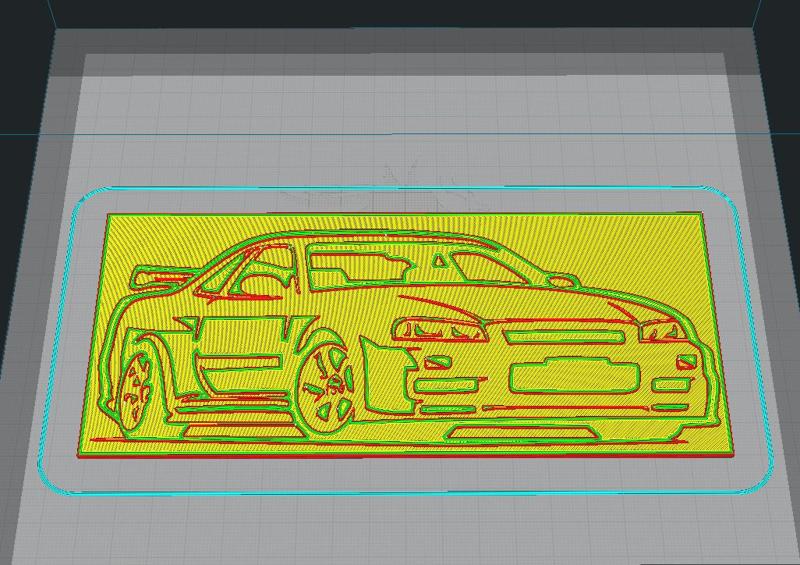Image resolution: width=800 pixels, height=565 pixels.
Task: Select the sliced car relief model
Action: (x=405, y=334)
